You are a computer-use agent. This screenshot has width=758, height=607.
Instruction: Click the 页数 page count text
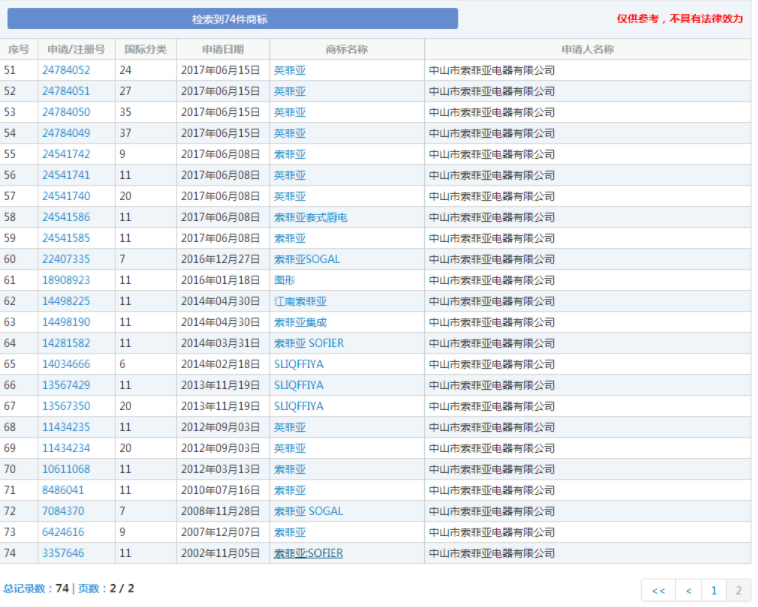point(106,589)
